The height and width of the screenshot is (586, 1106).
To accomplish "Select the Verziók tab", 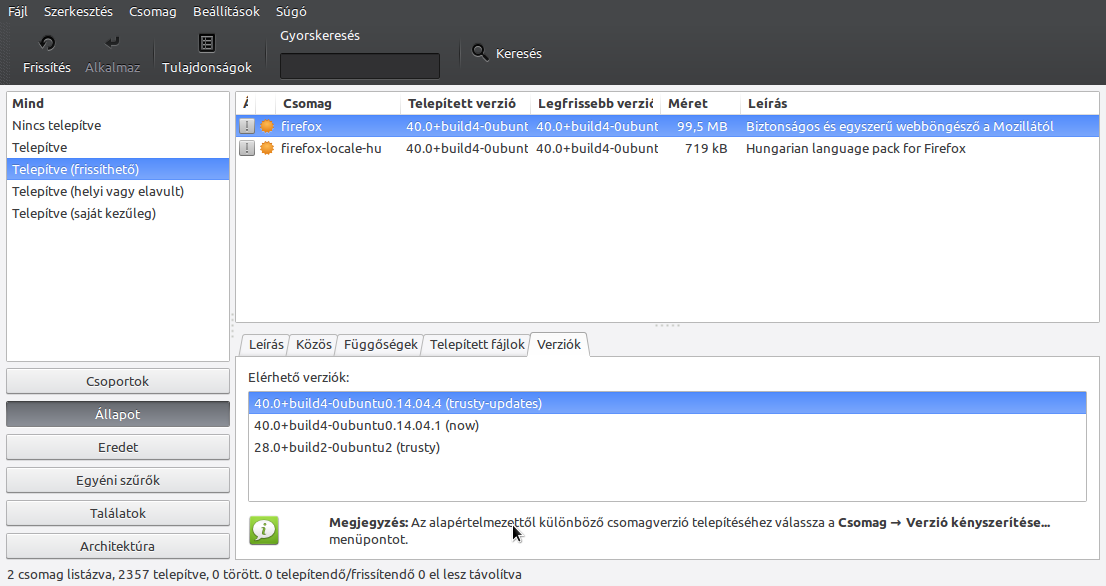I will [x=559, y=344].
